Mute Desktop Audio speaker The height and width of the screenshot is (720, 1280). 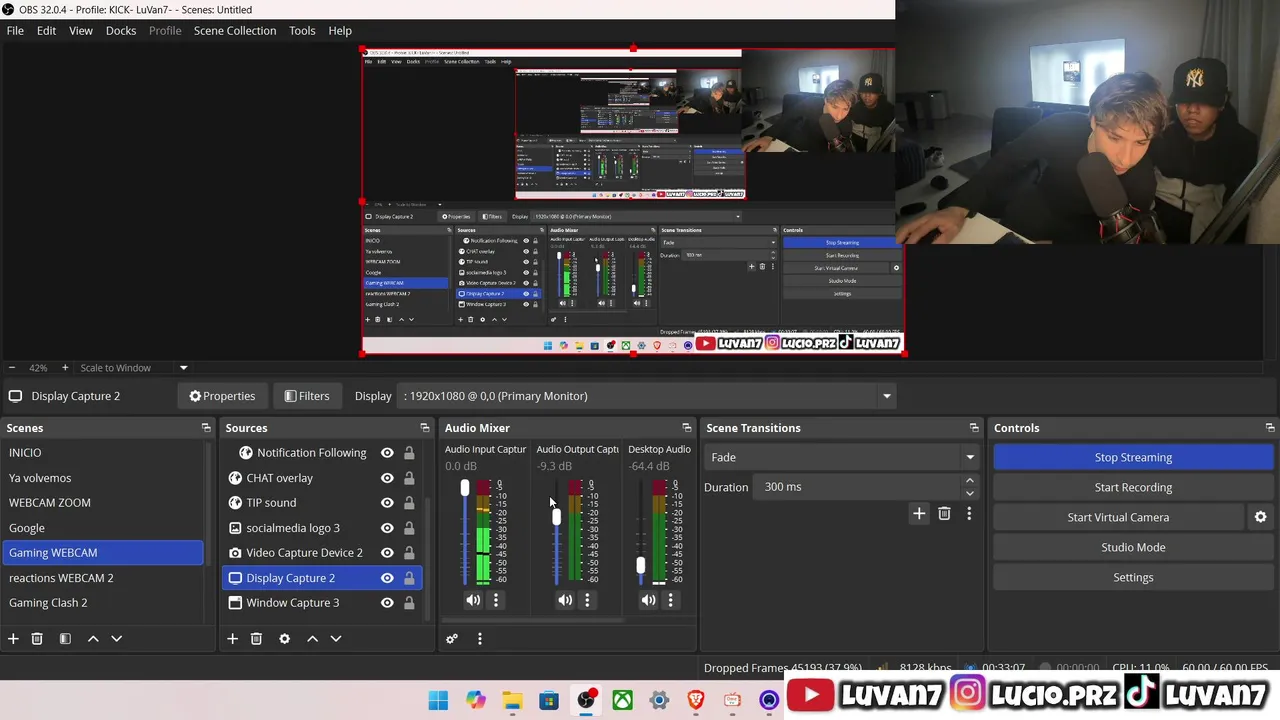coord(649,600)
